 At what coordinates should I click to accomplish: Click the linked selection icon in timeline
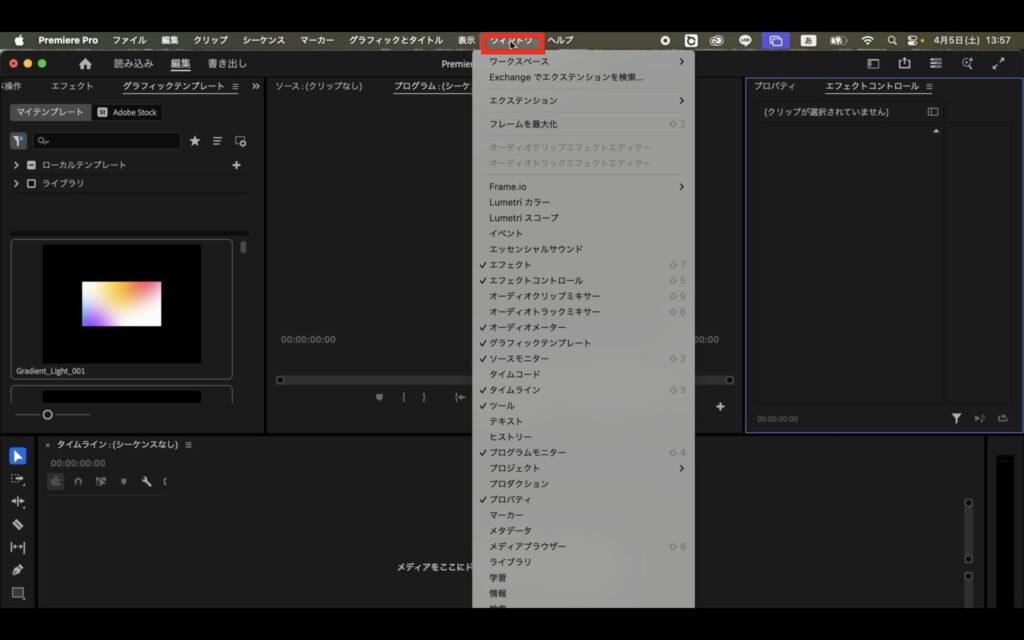pyautogui.click(x=101, y=481)
